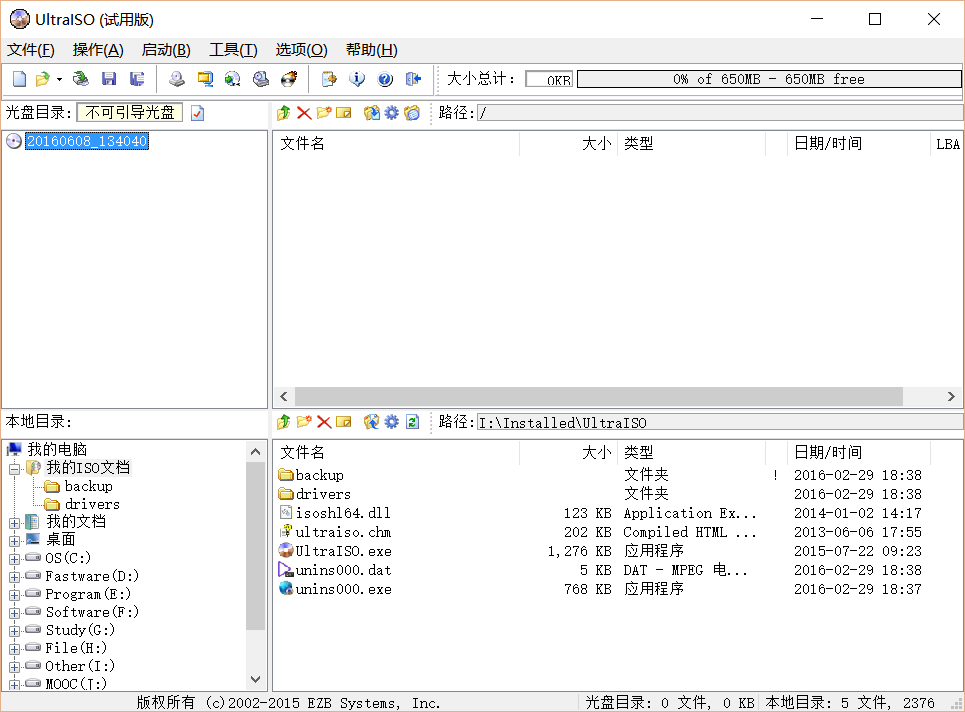Screen dimensions: 965x712
Task: Click the refresh icon in local directory toolbar
Action: point(412,422)
